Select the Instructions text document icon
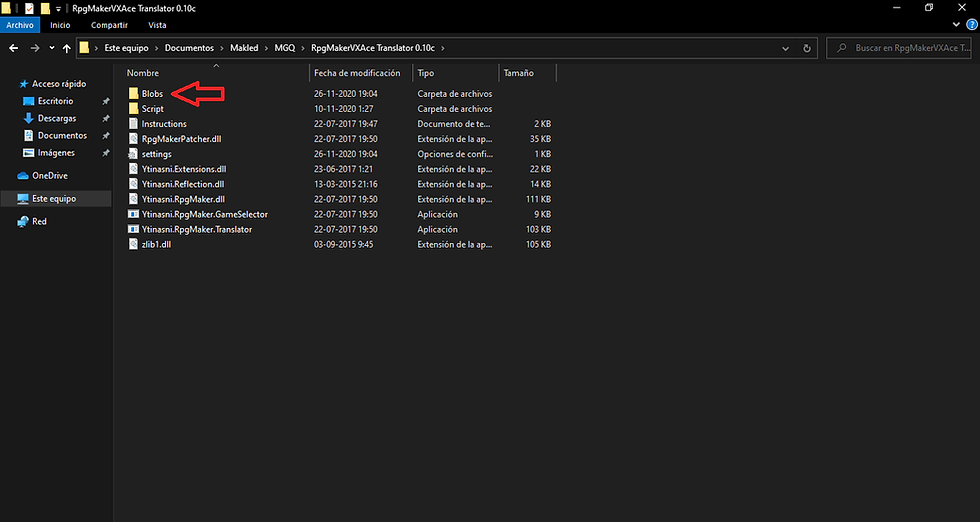This screenshot has height=522, width=980. pyautogui.click(x=133, y=124)
